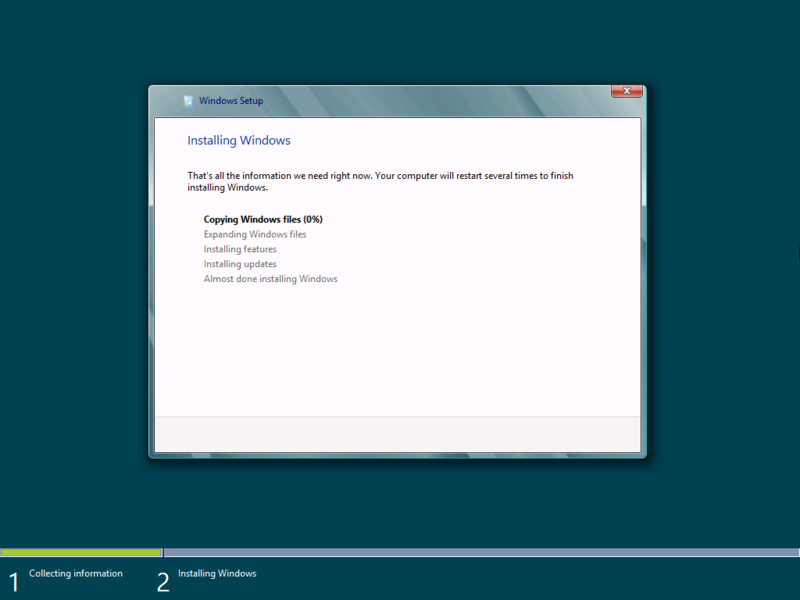
Task: Click the green segment of the setup progress bar
Action: [80, 552]
